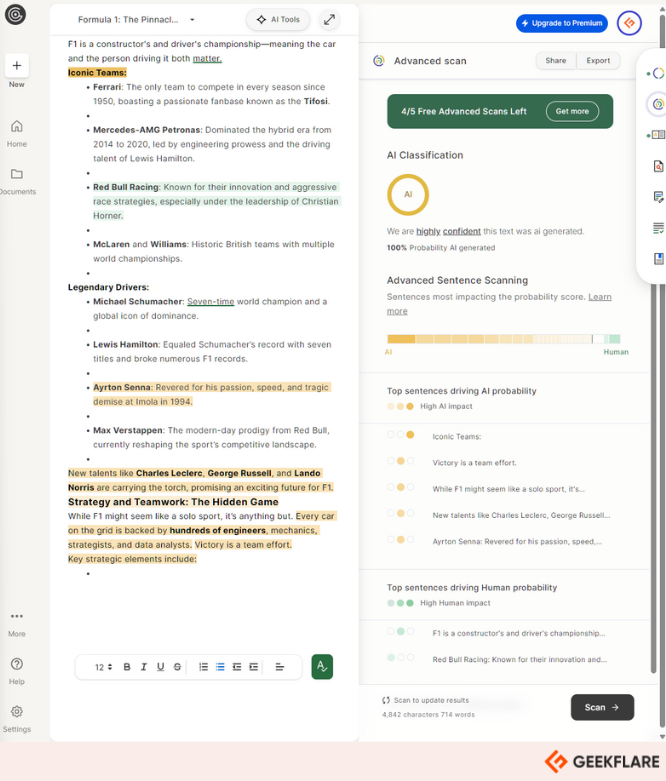Select 'Iconic Teams:' in top AI sentences
The height and width of the screenshot is (781, 666).
pyautogui.click(x=456, y=436)
